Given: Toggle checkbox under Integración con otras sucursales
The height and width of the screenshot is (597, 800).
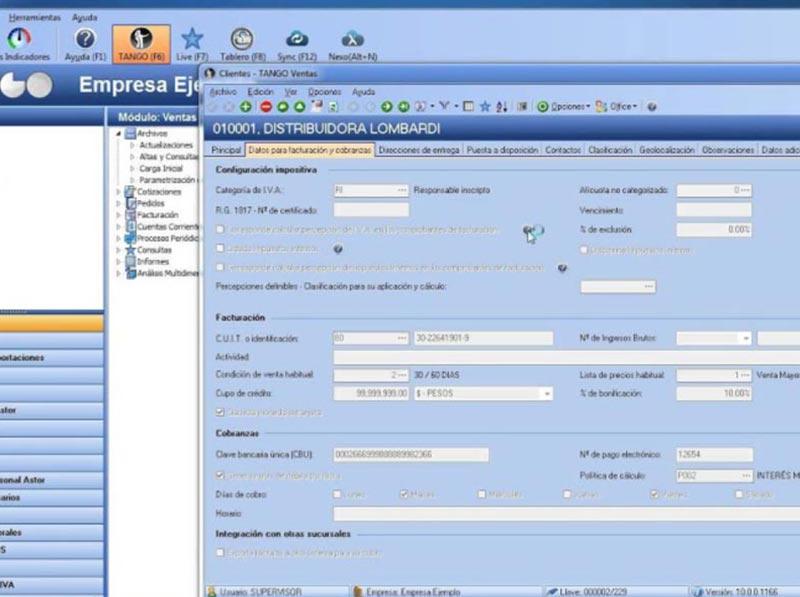Looking at the screenshot, I should (220, 553).
